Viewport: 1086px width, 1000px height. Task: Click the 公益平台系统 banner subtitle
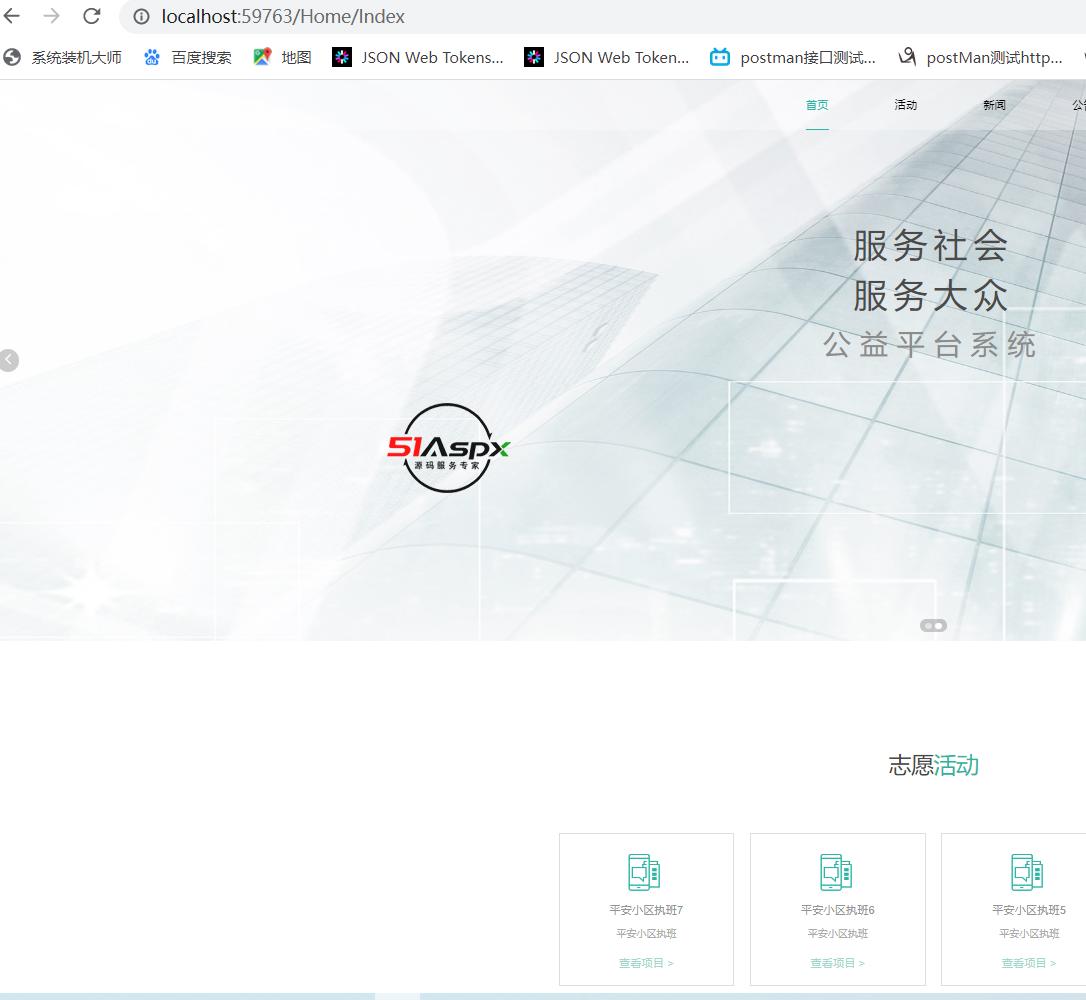(x=929, y=345)
